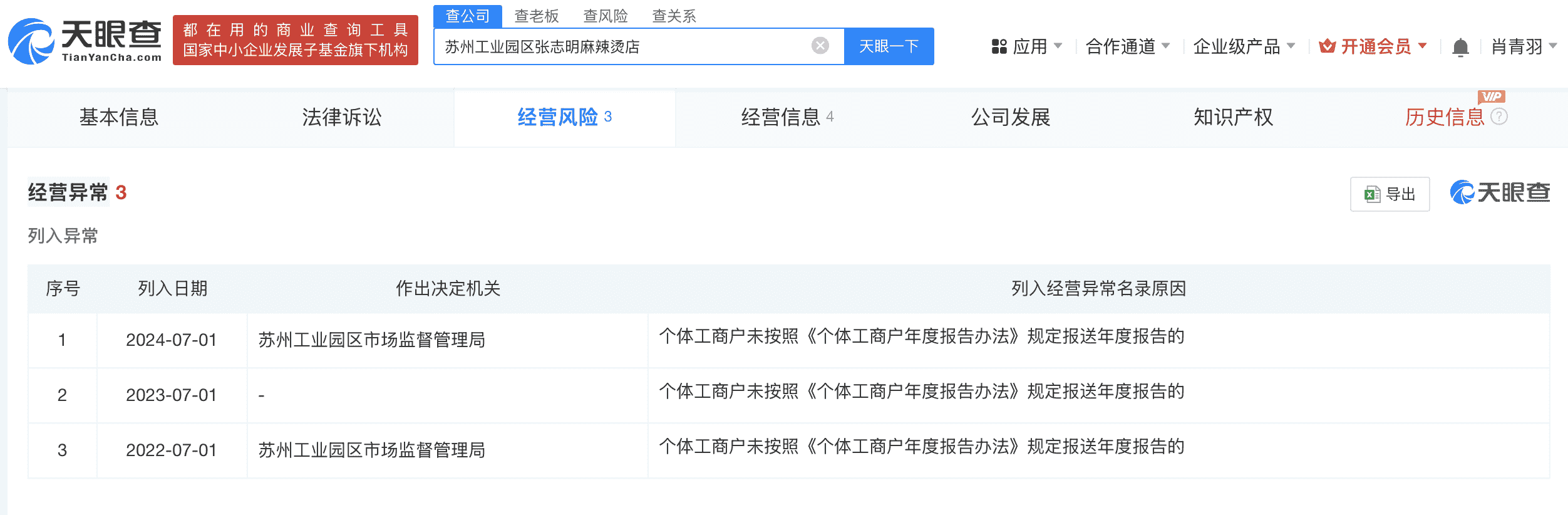Click the help question mark beside 历史信息

click(1499, 117)
